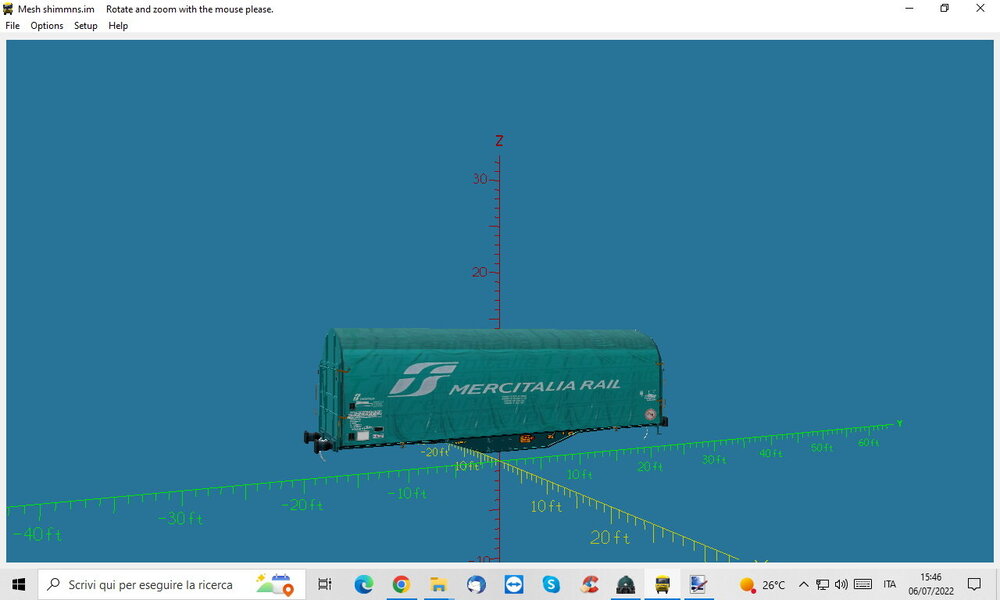This screenshot has height=600, width=1000.
Task: Open the clock showing 15:46 06/07/2022
Action: [931, 584]
